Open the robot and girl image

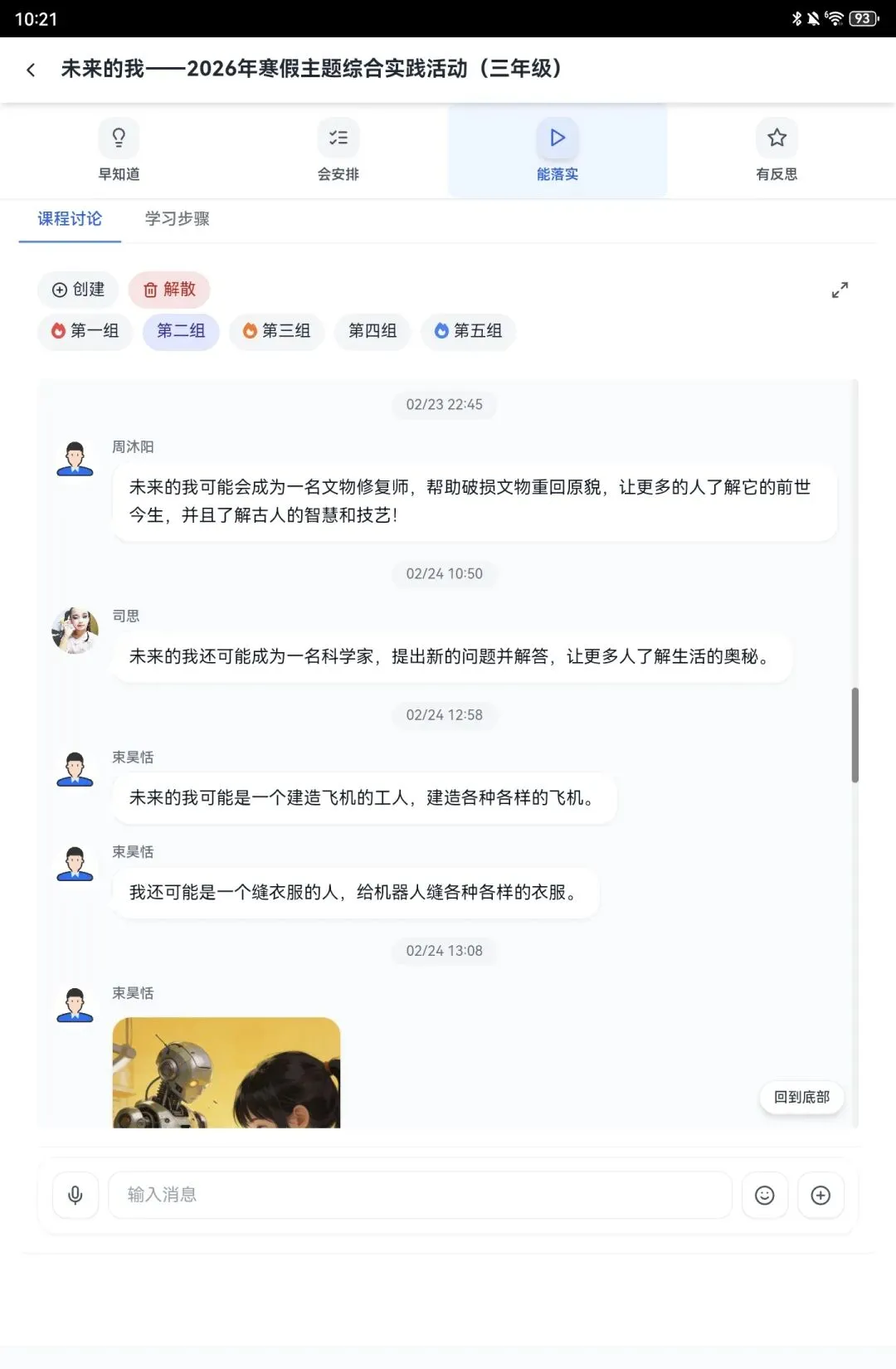226,1072
